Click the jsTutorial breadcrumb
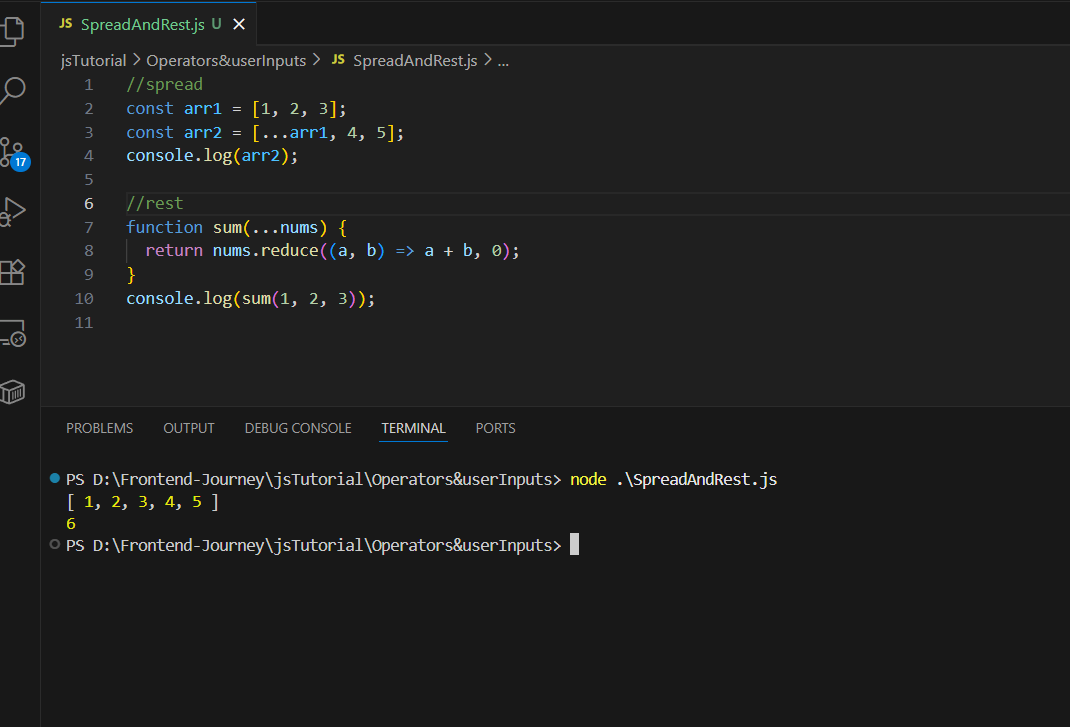Screen dimensions: 1070x727 [x=93, y=61]
